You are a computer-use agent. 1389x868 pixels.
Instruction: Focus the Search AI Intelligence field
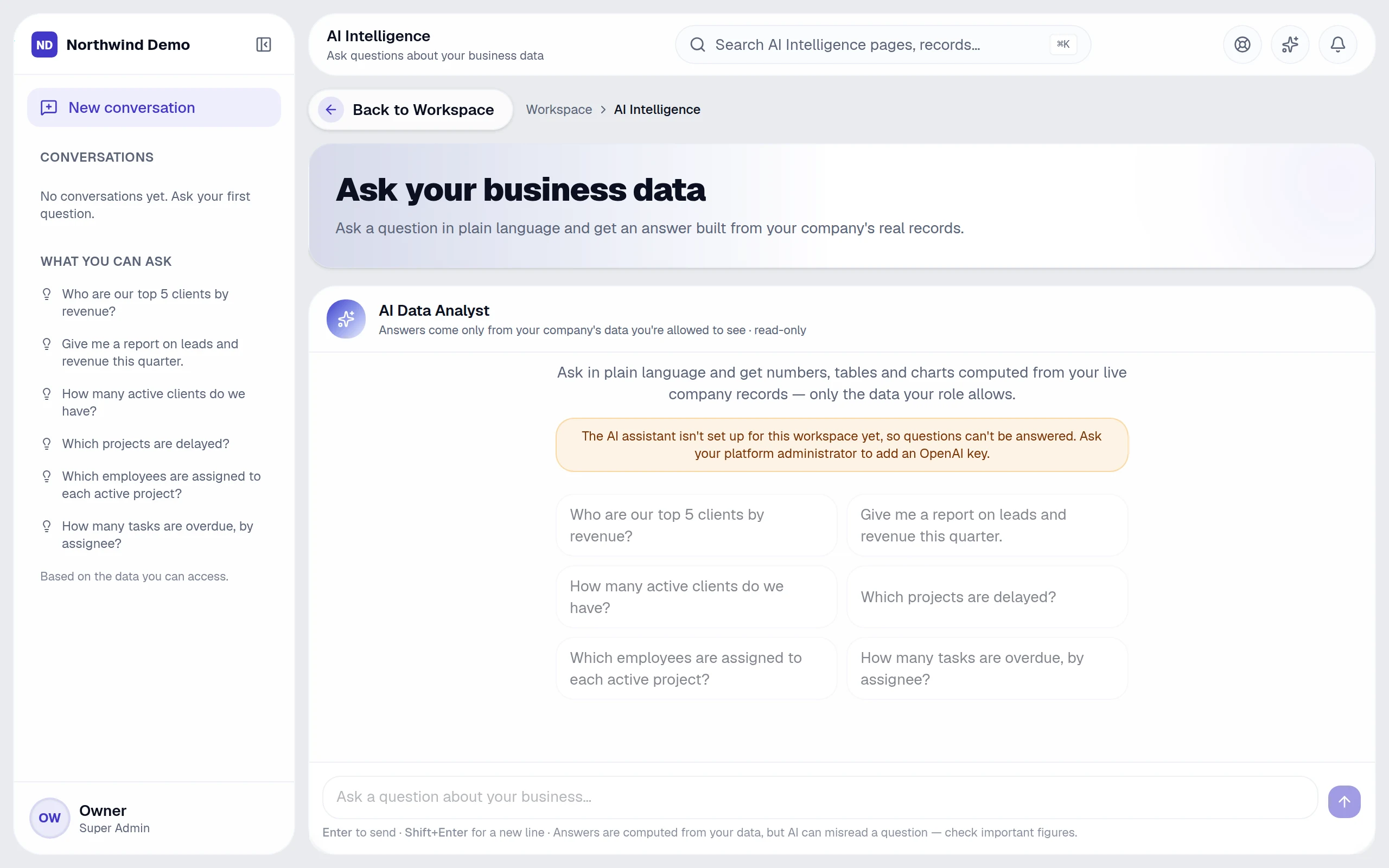883,44
